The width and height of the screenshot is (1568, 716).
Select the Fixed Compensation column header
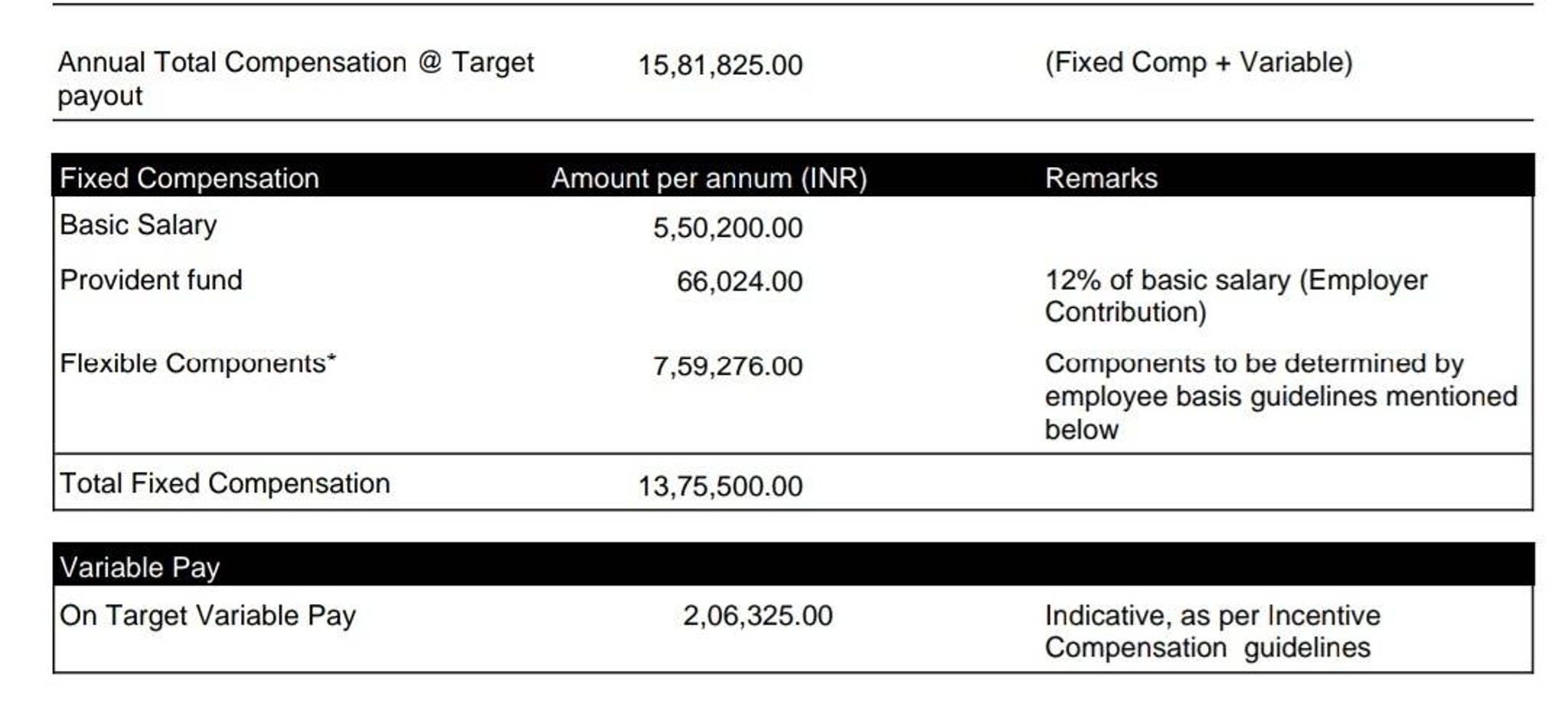tap(189, 178)
